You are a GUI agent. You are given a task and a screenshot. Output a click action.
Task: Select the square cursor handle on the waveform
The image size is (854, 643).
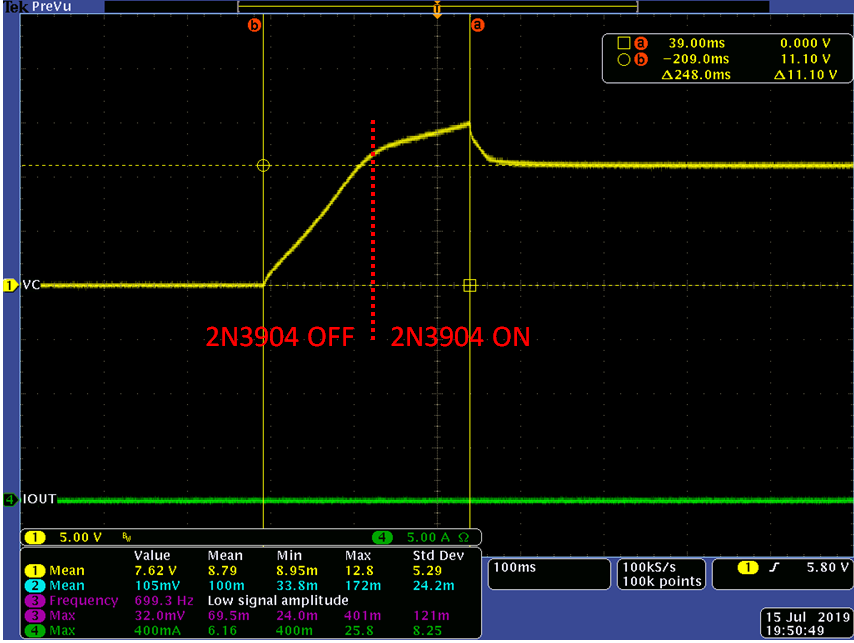[x=470, y=286]
